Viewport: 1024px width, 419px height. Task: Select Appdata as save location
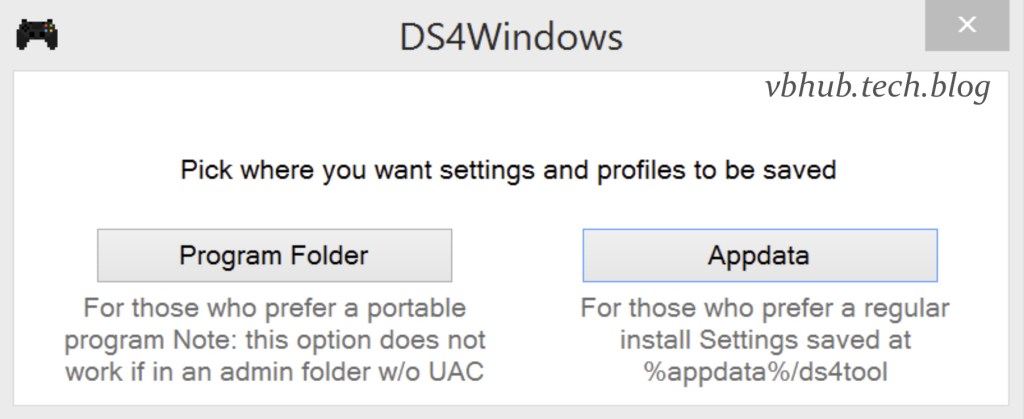pos(759,255)
